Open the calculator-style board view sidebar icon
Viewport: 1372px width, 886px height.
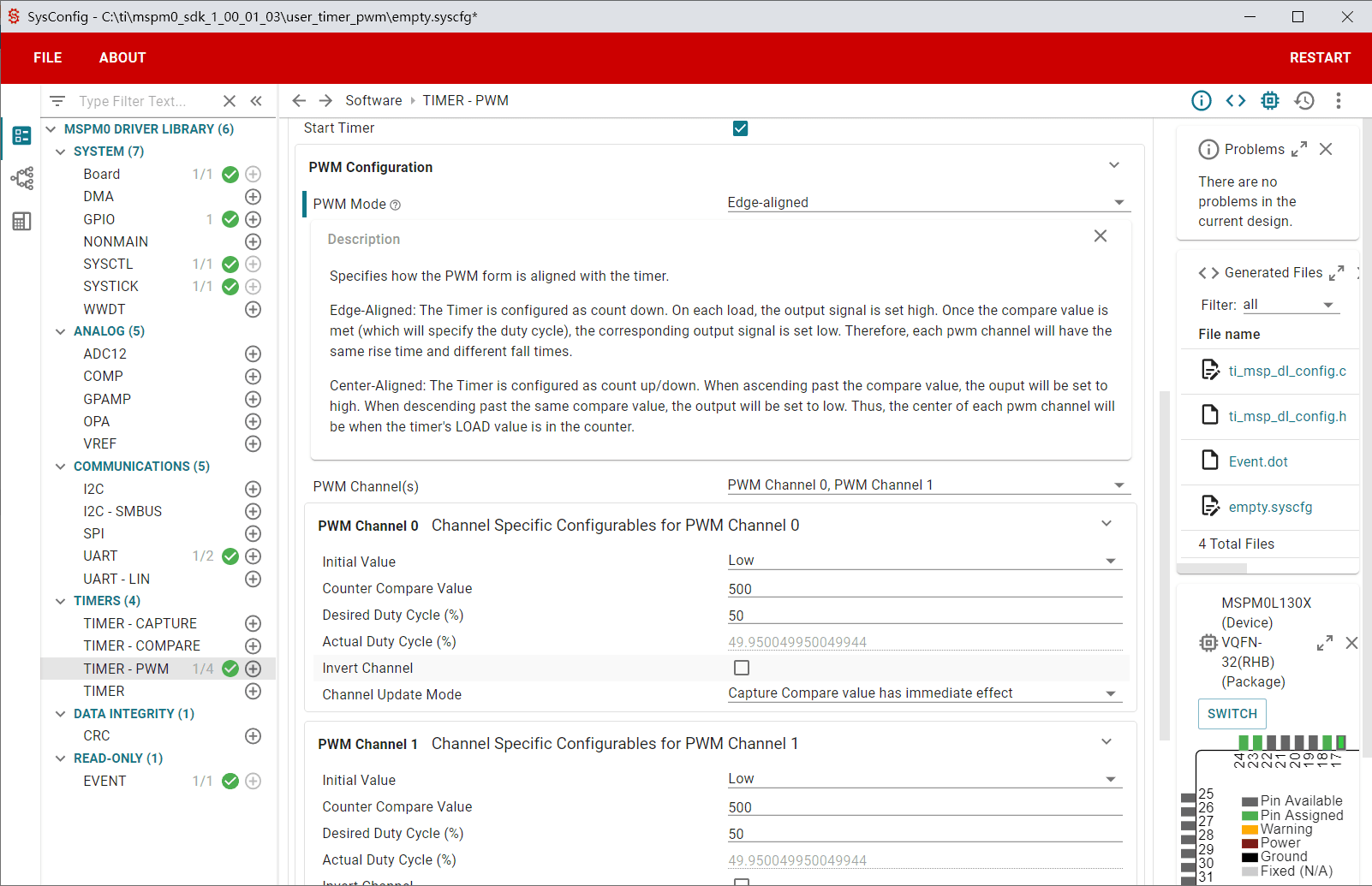22,222
